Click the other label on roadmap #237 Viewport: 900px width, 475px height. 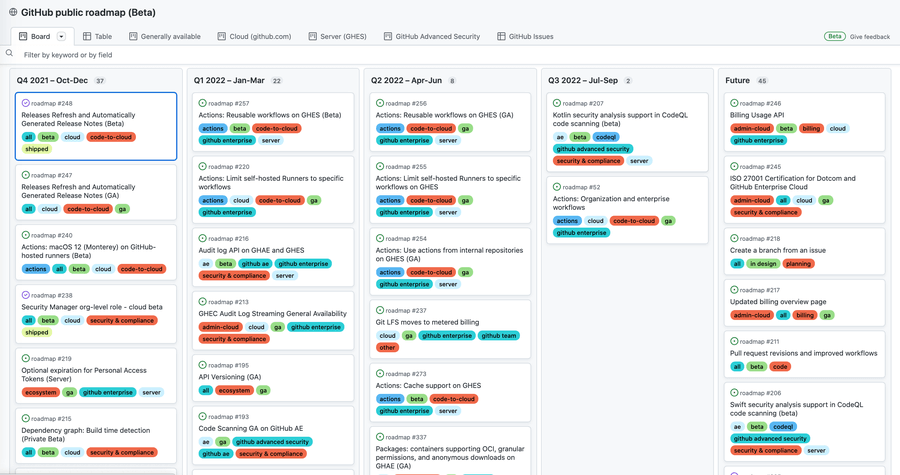pyautogui.click(x=387, y=348)
